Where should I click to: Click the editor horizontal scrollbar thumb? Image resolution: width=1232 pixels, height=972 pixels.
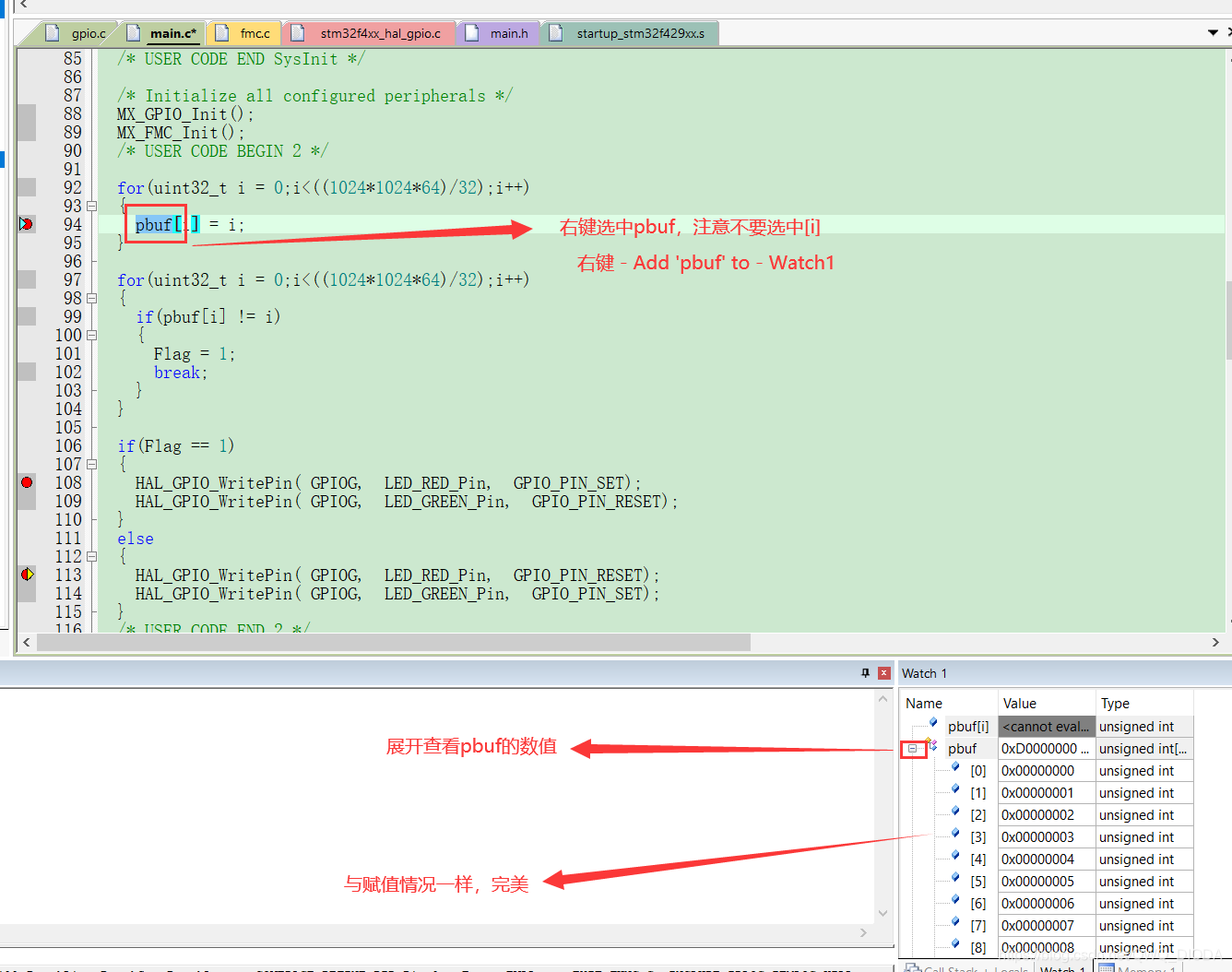[394, 642]
